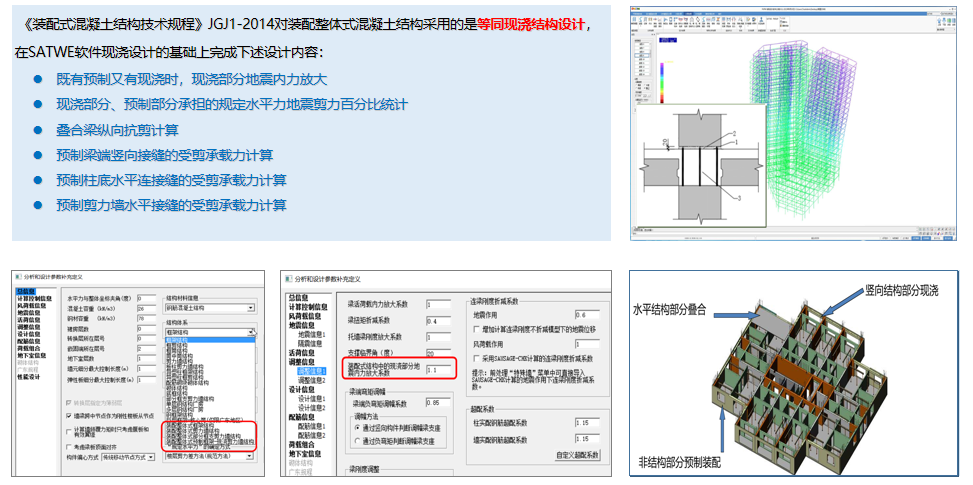Viewport: 973px width, 485px height.
Task: Click the 梁扭矩折减系数 input field
Action: pos(439,320)
